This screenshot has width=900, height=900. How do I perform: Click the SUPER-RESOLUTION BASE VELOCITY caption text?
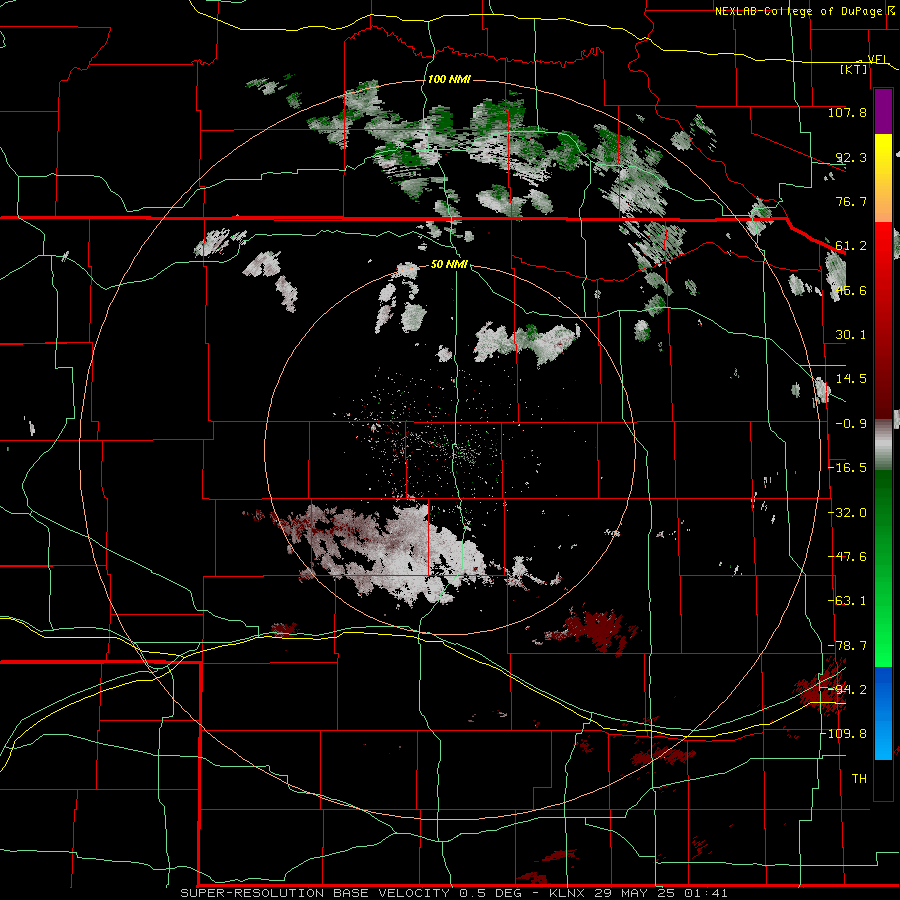315,894
